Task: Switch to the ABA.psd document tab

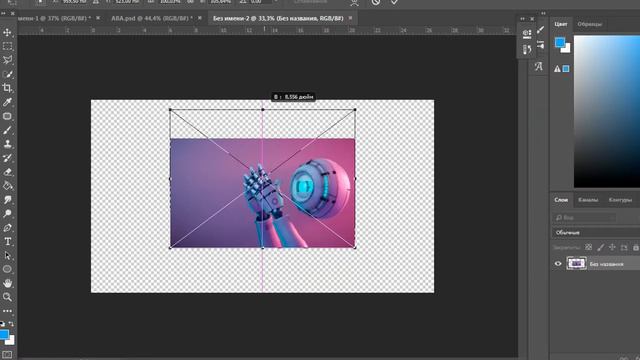Action: 152,18
